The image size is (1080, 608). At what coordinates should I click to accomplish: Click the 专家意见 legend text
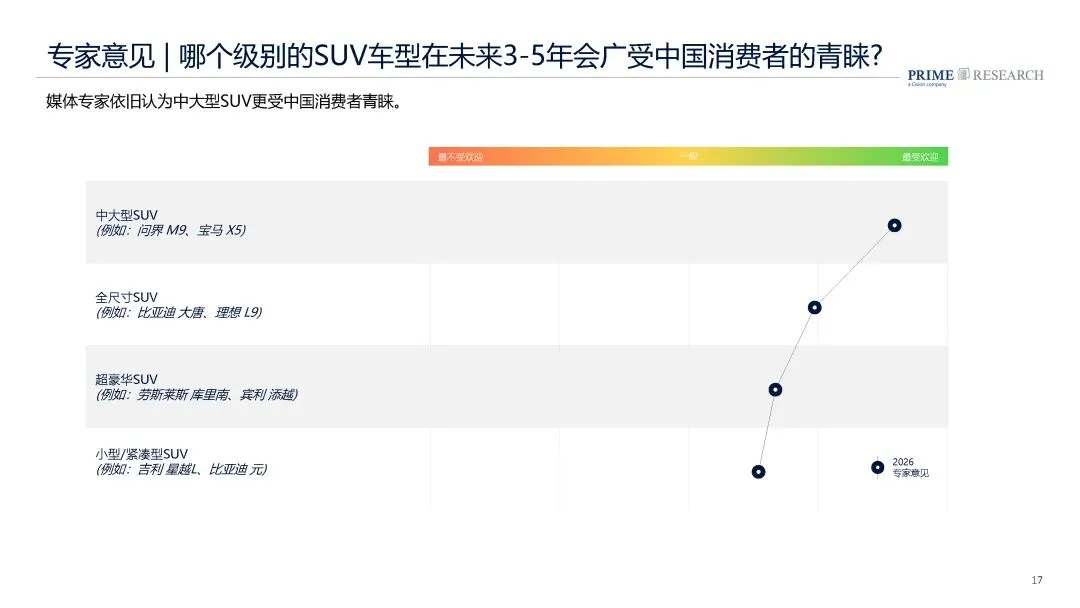click(910, 473)
